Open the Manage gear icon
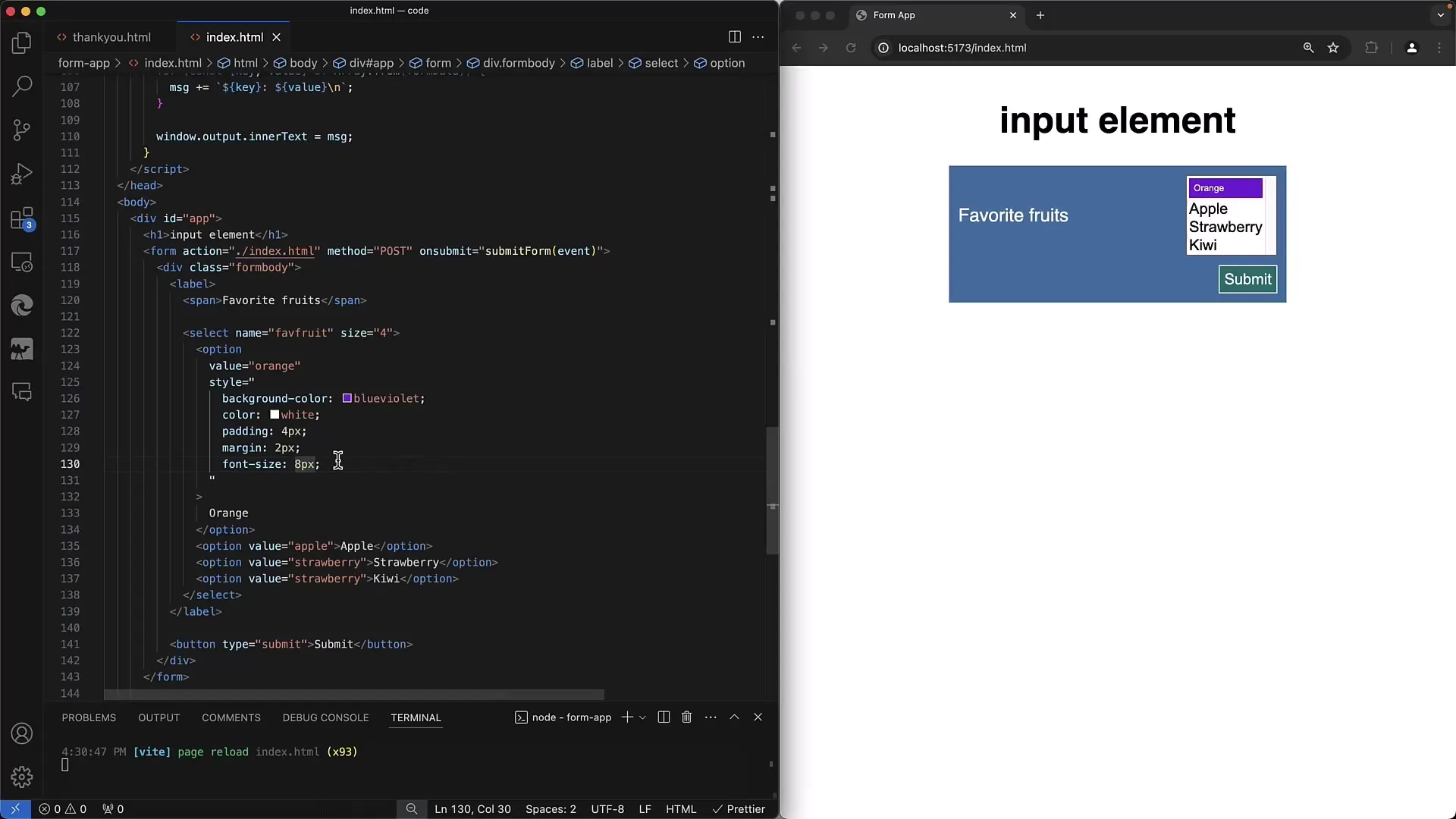This screenshot has height=819, width=1456. pyautogui.click(x=22, y=777)
